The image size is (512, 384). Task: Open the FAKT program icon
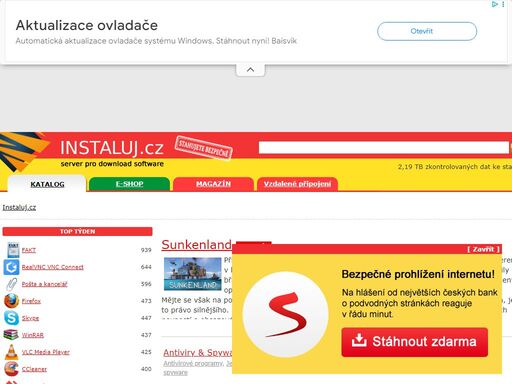coord(13,250)
